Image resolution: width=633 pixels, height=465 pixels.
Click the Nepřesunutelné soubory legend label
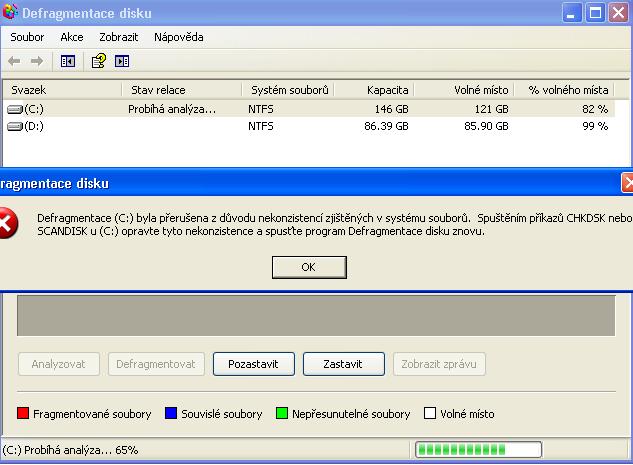pos(351,414)
